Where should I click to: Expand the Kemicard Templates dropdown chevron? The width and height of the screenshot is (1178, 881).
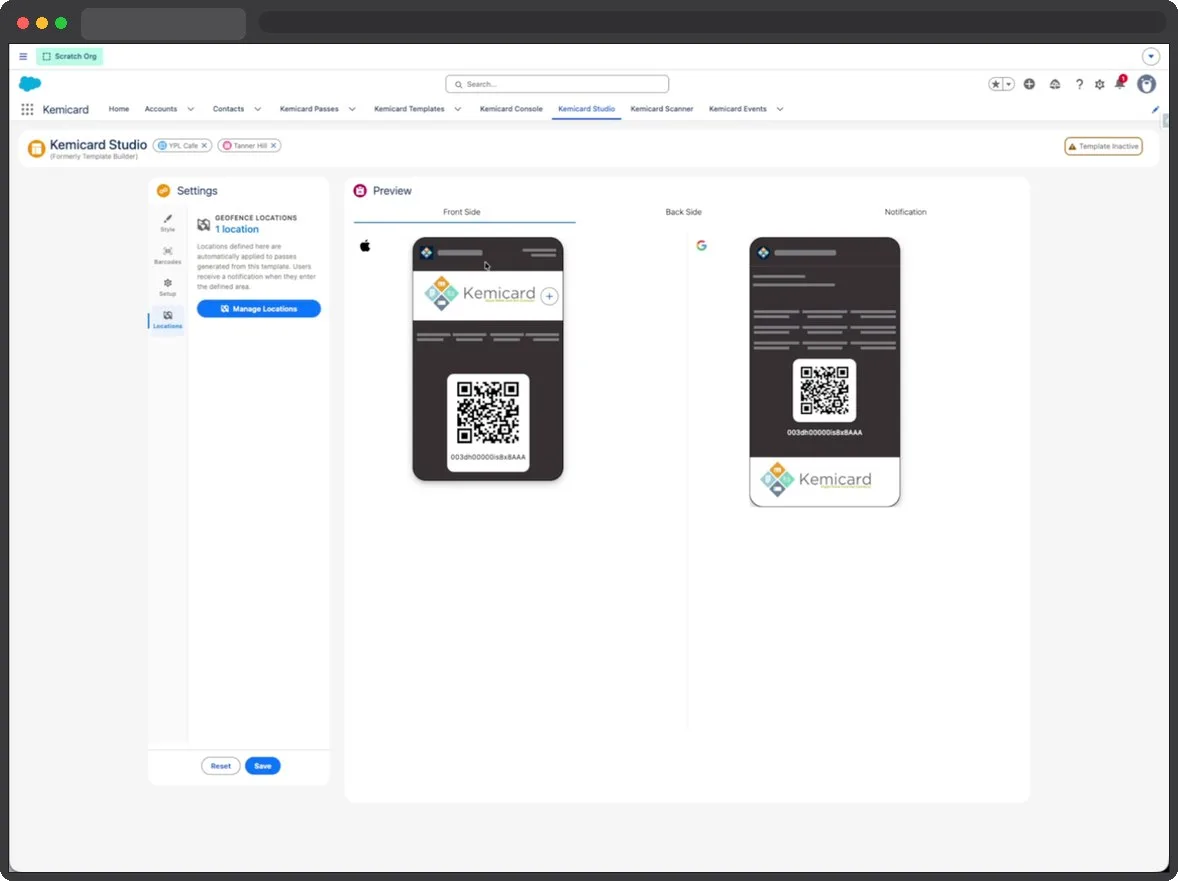point(458,109)
